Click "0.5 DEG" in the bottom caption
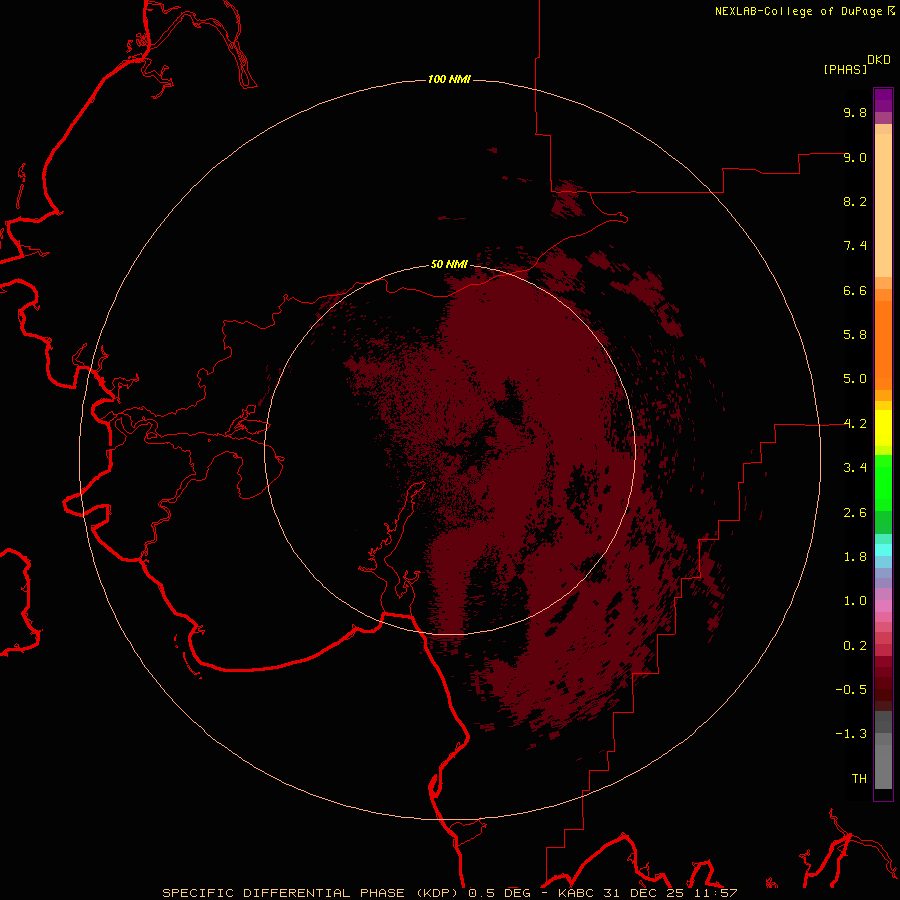This screenshot has height=900, width=900. pyautogui.click(x=499, y=893)
